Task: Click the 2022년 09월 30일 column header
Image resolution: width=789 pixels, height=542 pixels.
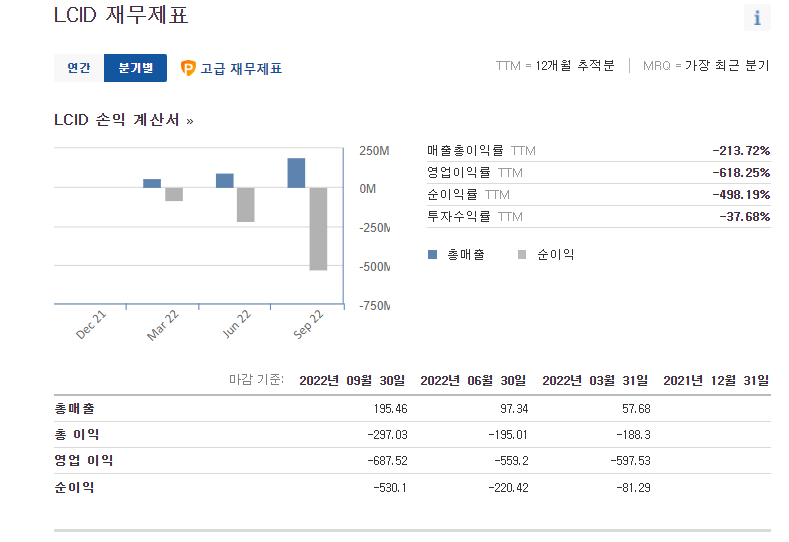Action: pyautogui.click(x=352, y=380)
